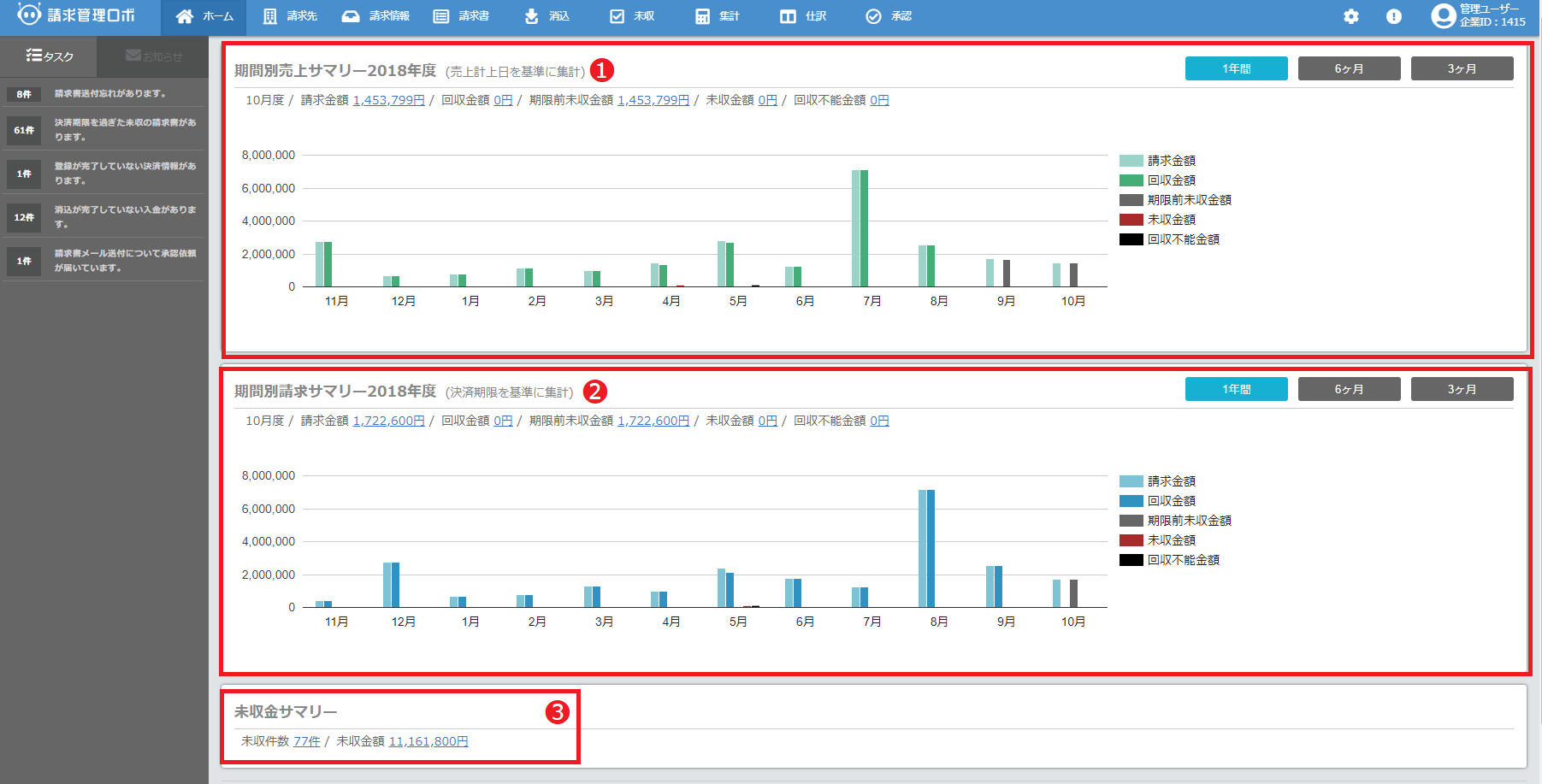The height and width of the screenshot is (784, 1542).
Task: Click the 未収金サマリー heading
Action: click(x=286, y=711)
